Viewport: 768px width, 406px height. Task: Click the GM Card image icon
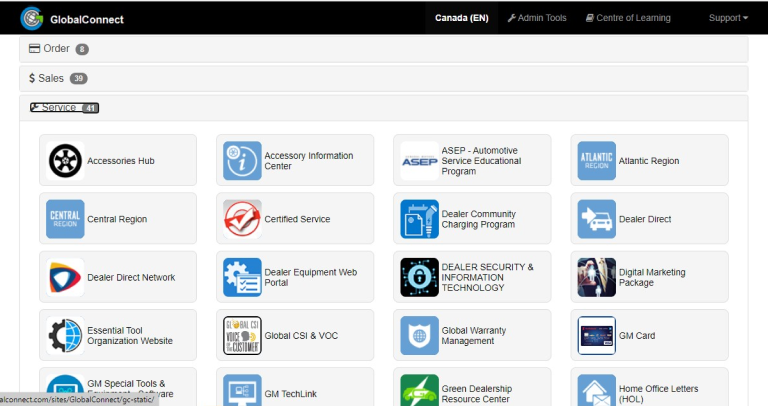597,335
